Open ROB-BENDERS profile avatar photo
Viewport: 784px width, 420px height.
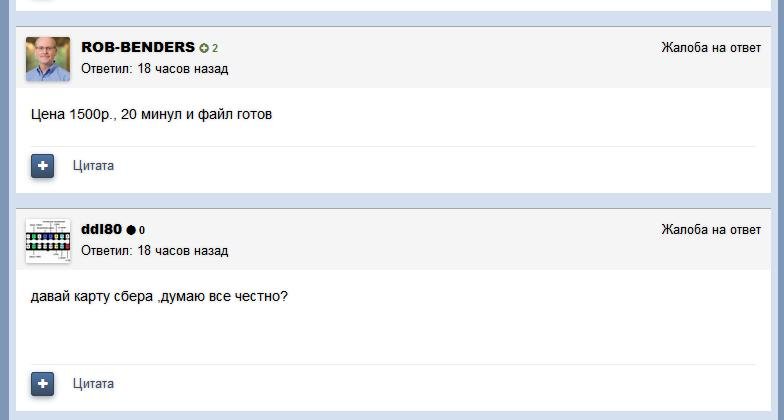pyautogui.click(x=48, y=58)
